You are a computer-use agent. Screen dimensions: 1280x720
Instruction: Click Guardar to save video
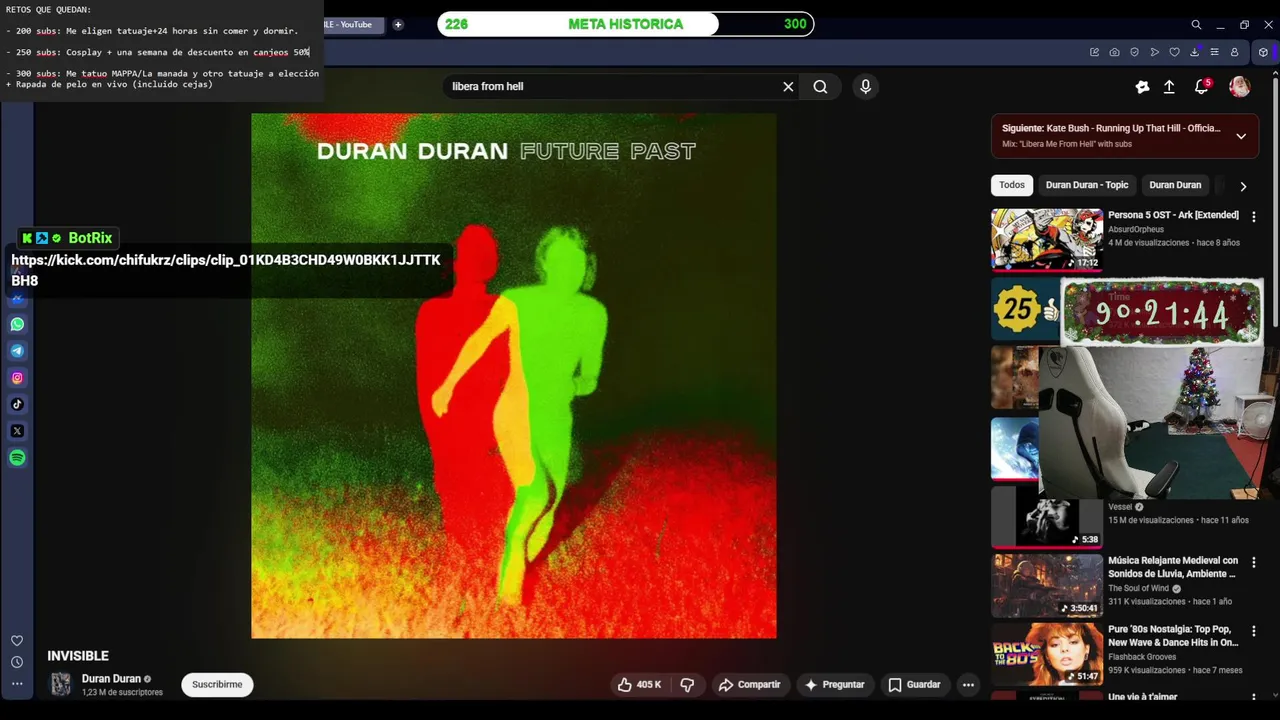[x=914, y=684]
